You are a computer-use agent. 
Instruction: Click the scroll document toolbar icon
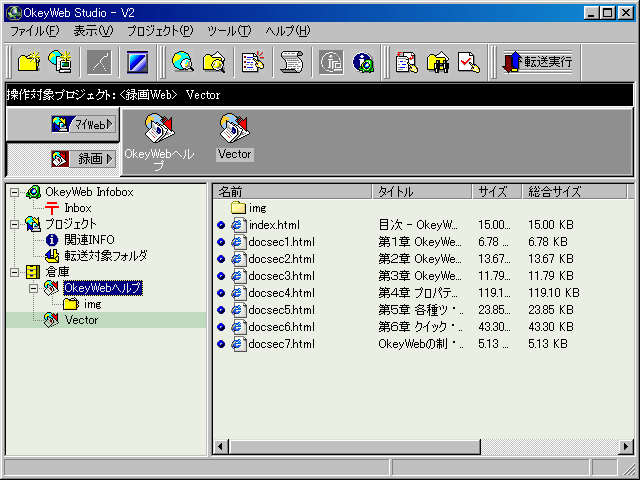click(x=292, y=62)
